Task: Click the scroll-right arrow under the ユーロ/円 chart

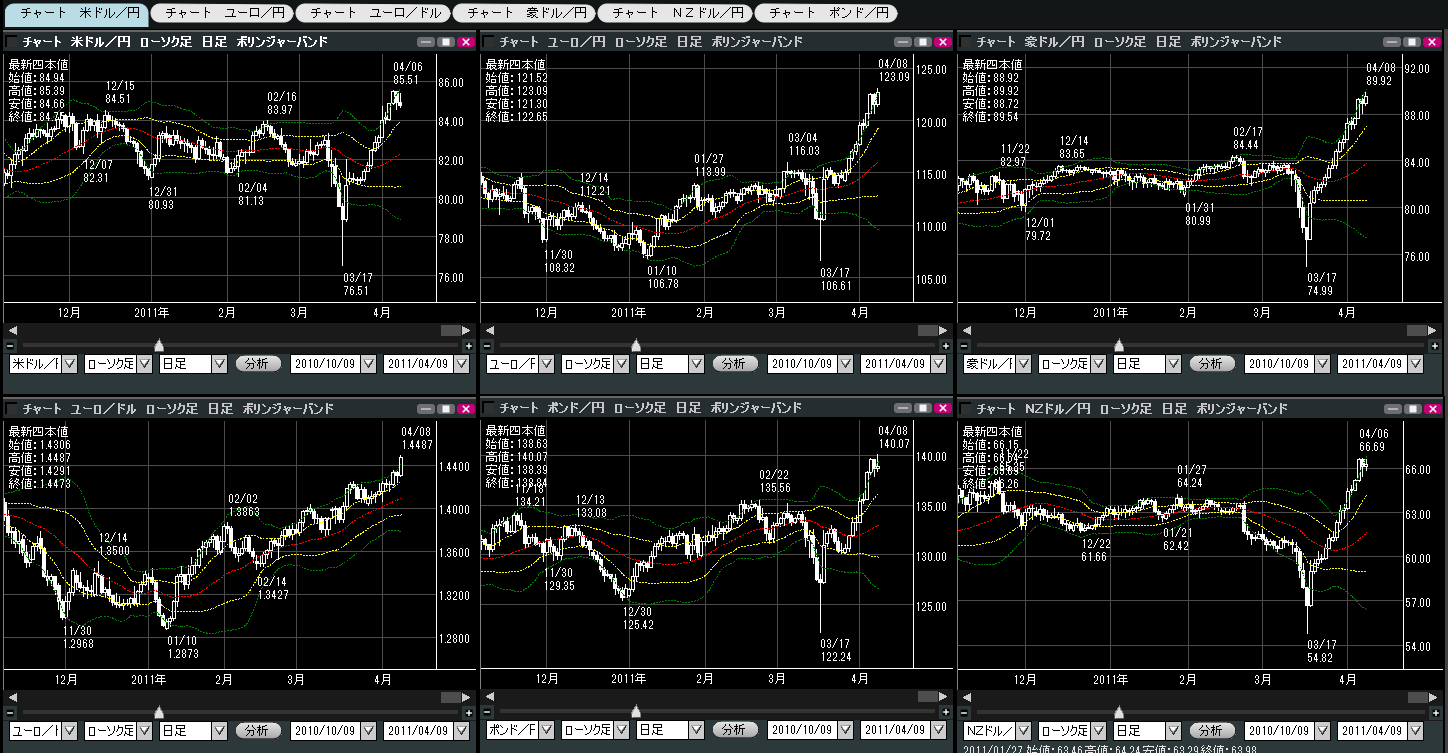Action: pyautogui.click(x=943, y=330)
